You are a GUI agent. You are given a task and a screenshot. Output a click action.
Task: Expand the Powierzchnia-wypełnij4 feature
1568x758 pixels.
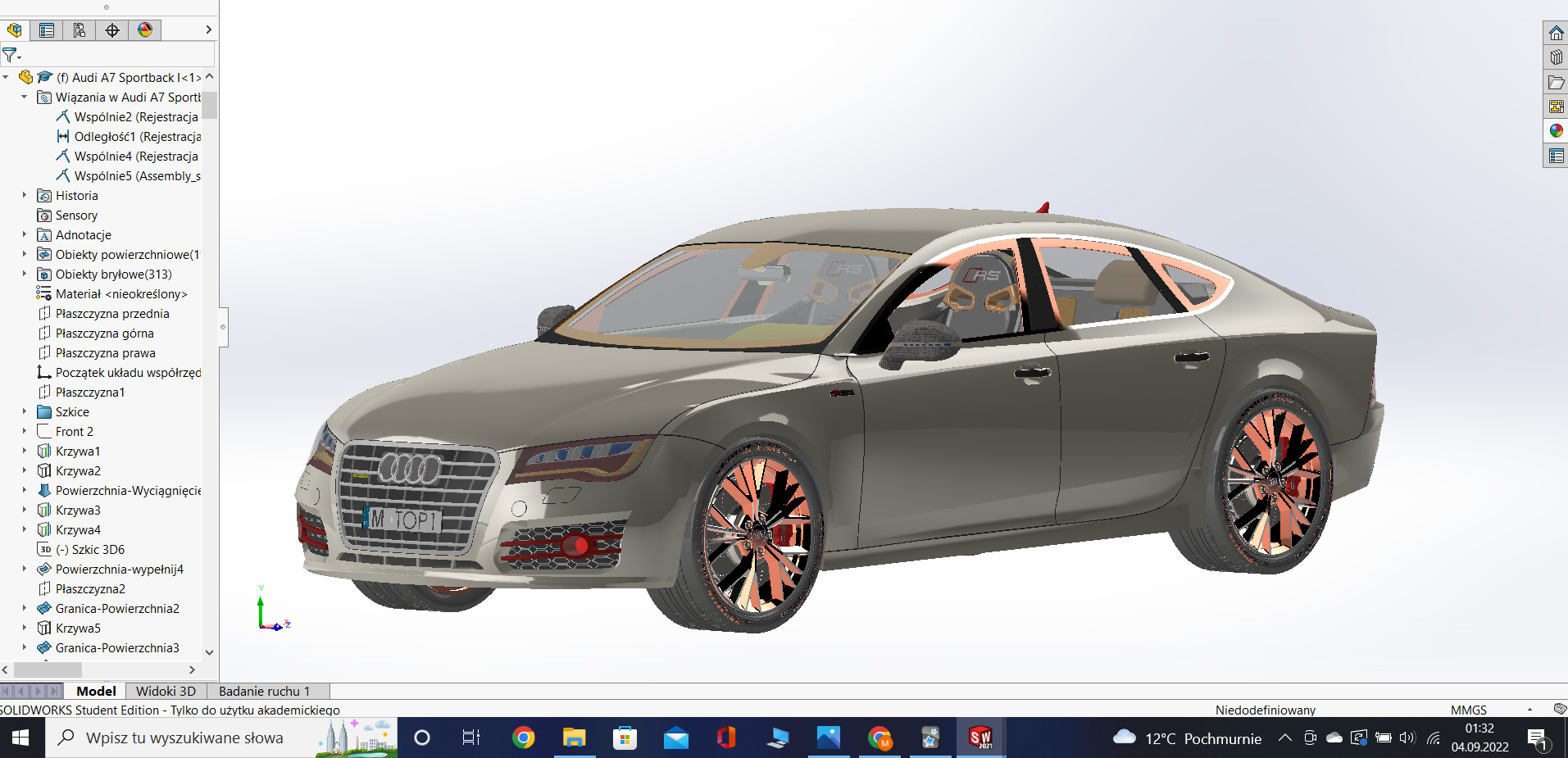pyautogui.click(x=24, y=569)
